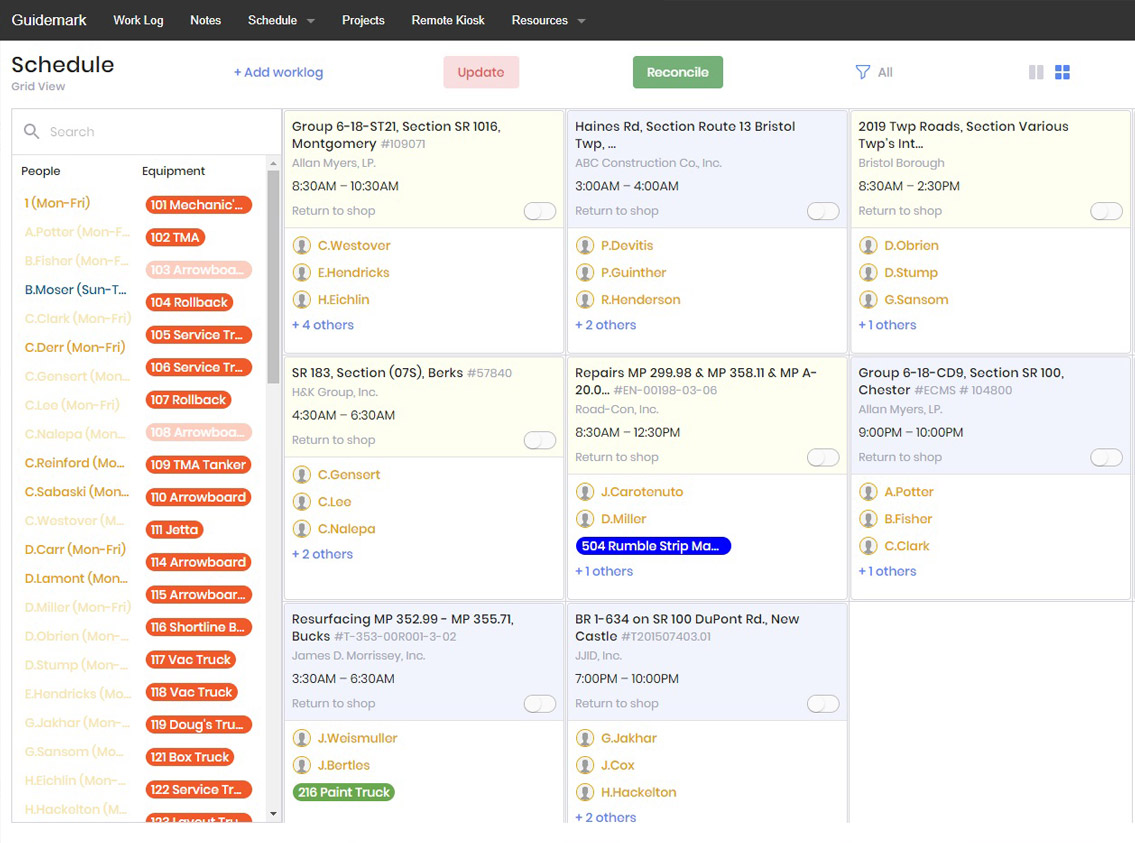Click the Add worklog link
The width and height of the screenshot is (1135, 843).
click(279, 72)
